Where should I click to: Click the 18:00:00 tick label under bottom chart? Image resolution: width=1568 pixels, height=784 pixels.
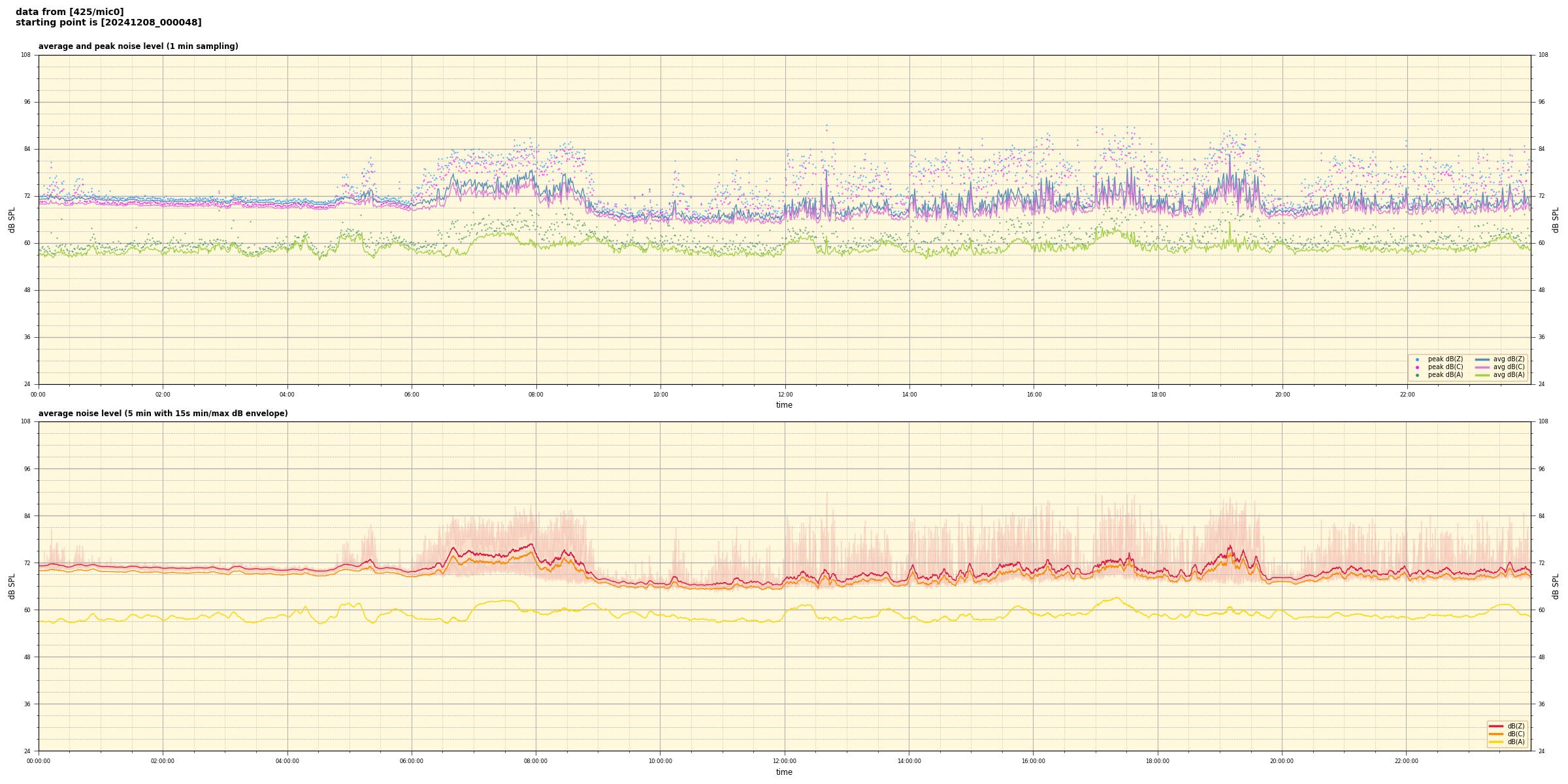[1158, 761]
